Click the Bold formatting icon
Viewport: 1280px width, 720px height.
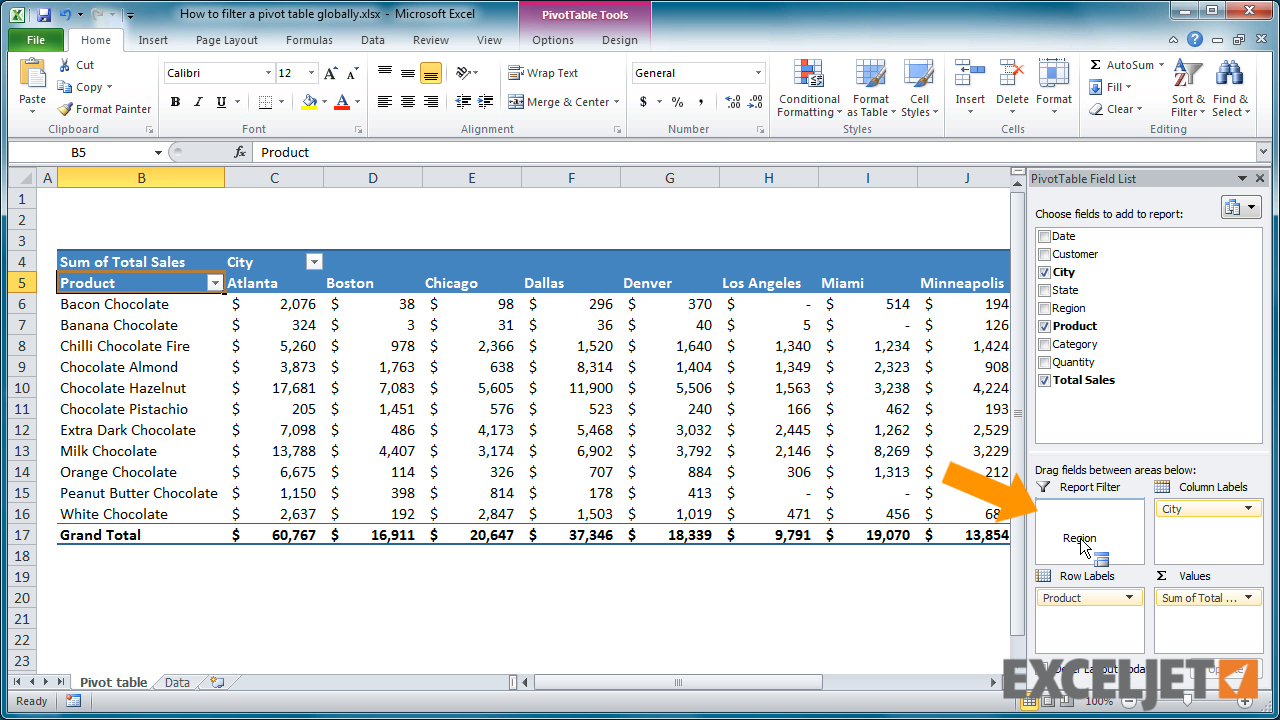(176, 102)
